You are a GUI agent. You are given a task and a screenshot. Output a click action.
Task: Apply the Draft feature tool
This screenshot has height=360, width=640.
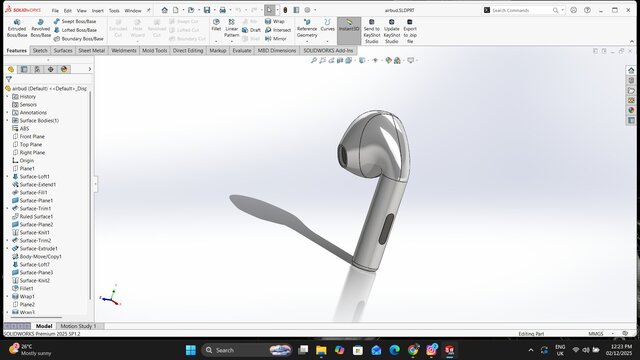251,30
